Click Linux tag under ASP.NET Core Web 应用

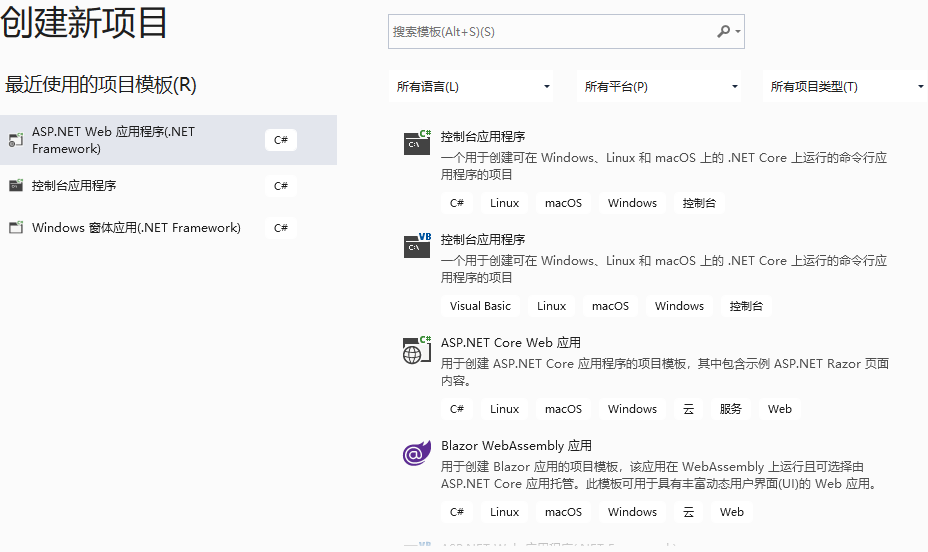(x=504, y=409)
